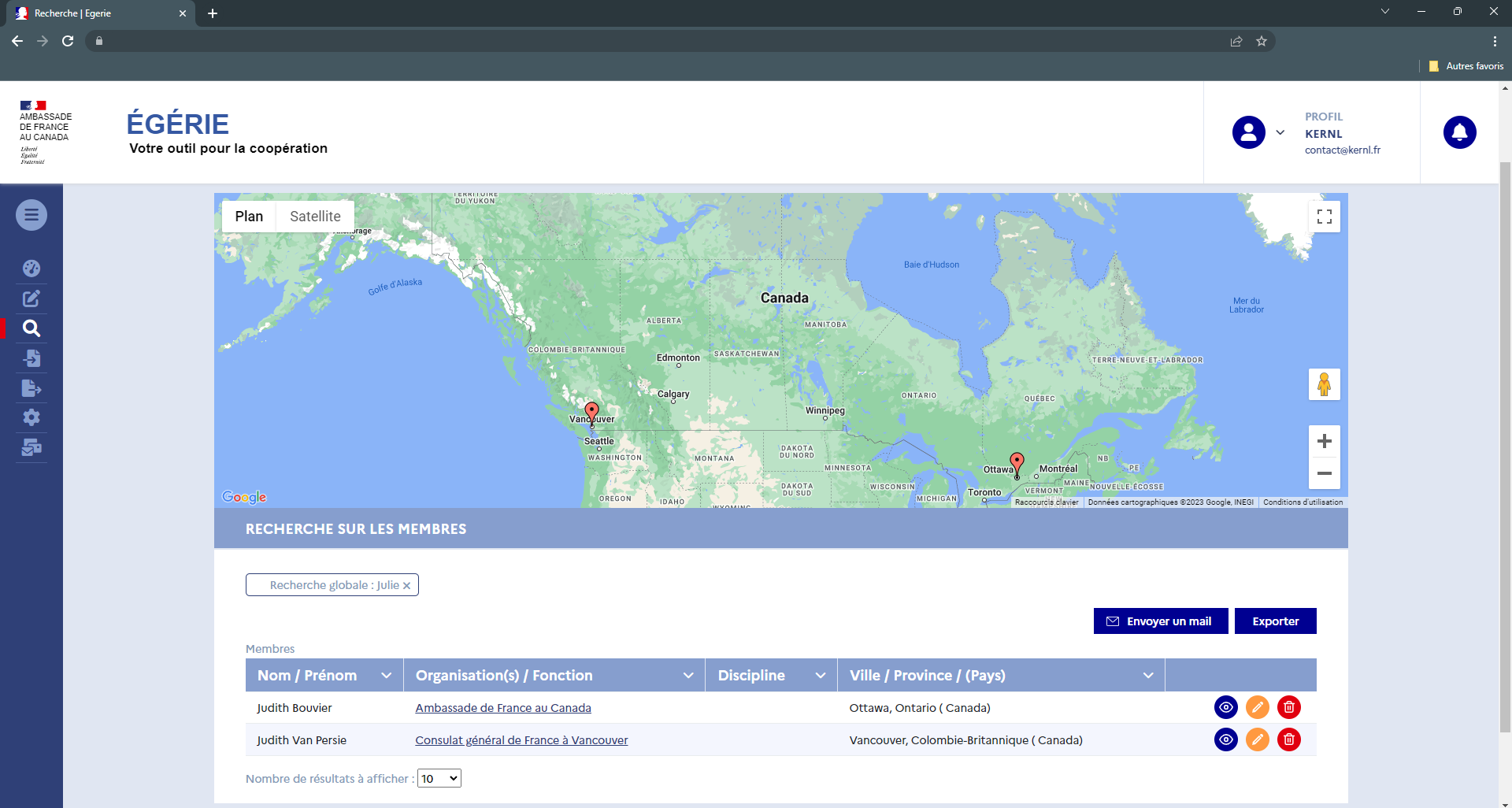The width and height of the screenshot is (1512, 808).
Task: Click the edit pencil icon in sidebar
Action: (31, 298)
